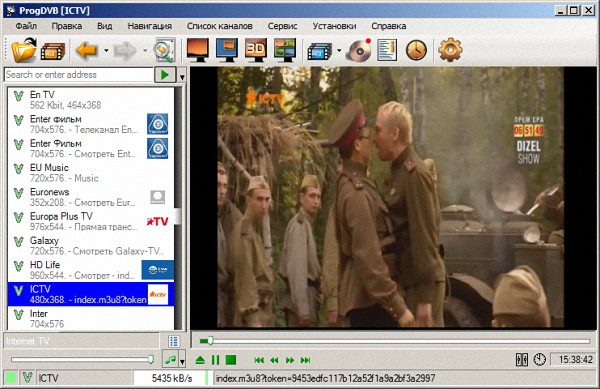Select the Europa Plus TV channel
This screenshot has width=600, height=389.
pos(91,221)
